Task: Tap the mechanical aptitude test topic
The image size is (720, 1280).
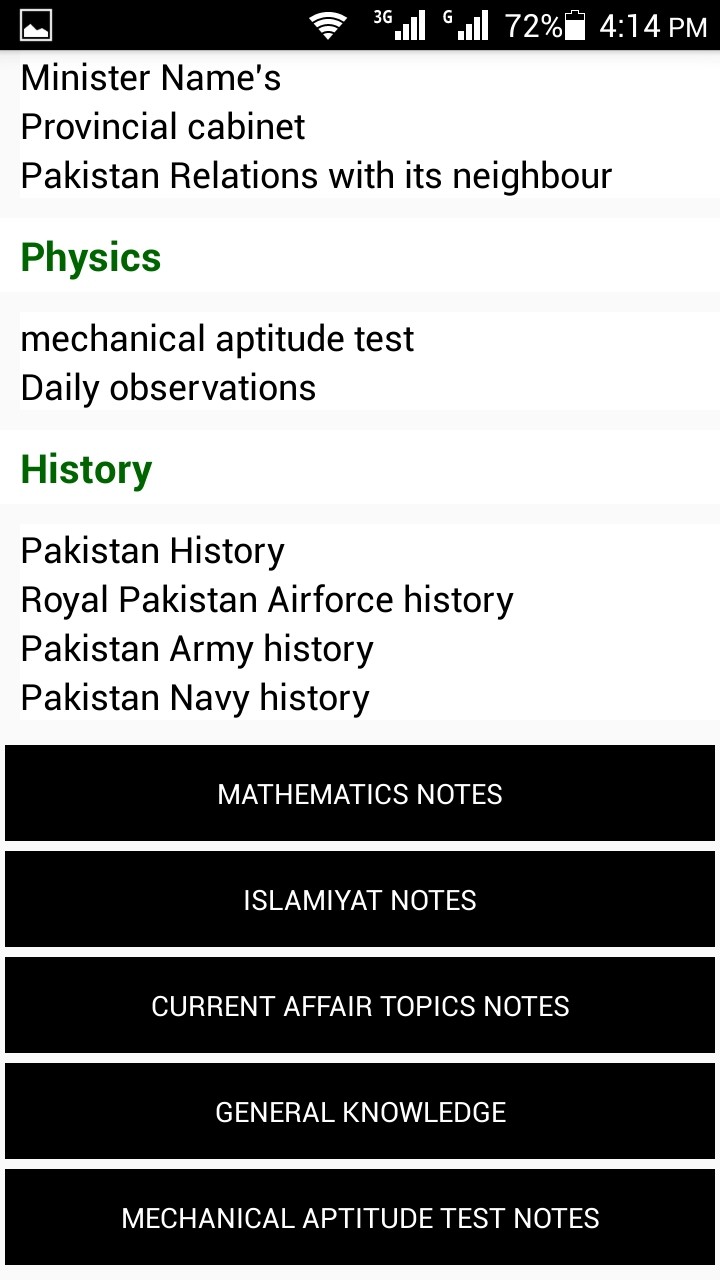Action: [217, 339]
